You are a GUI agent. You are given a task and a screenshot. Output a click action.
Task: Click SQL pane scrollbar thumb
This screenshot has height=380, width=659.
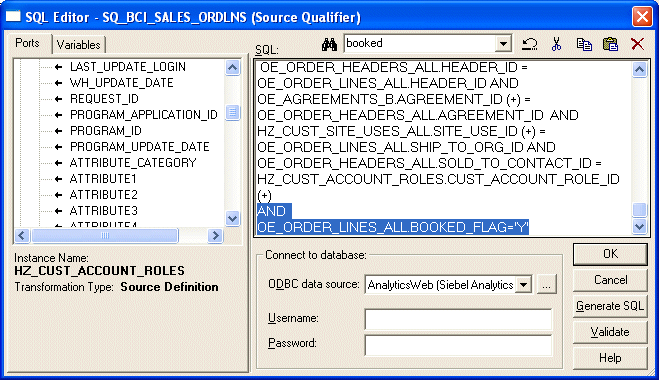[x=639, y=210]
